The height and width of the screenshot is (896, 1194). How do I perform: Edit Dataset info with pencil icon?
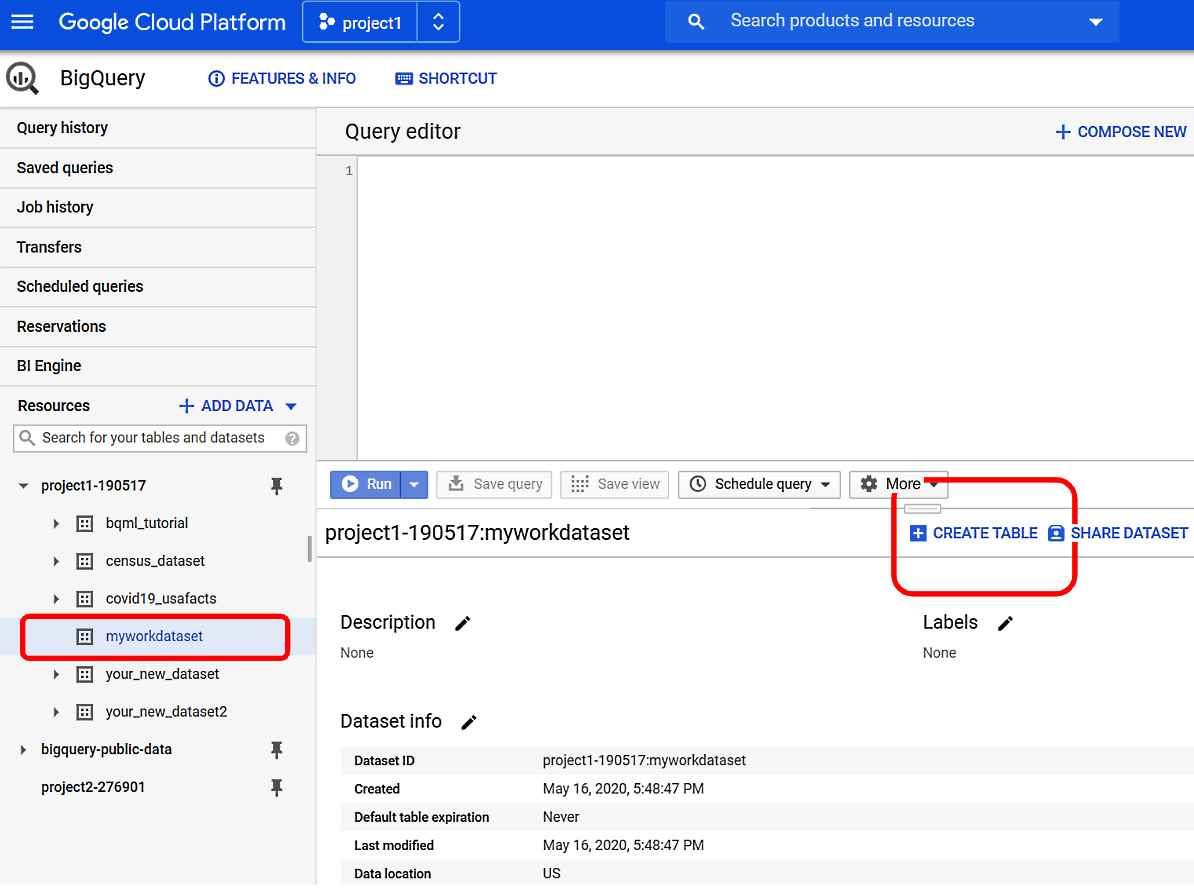[469, 722]
